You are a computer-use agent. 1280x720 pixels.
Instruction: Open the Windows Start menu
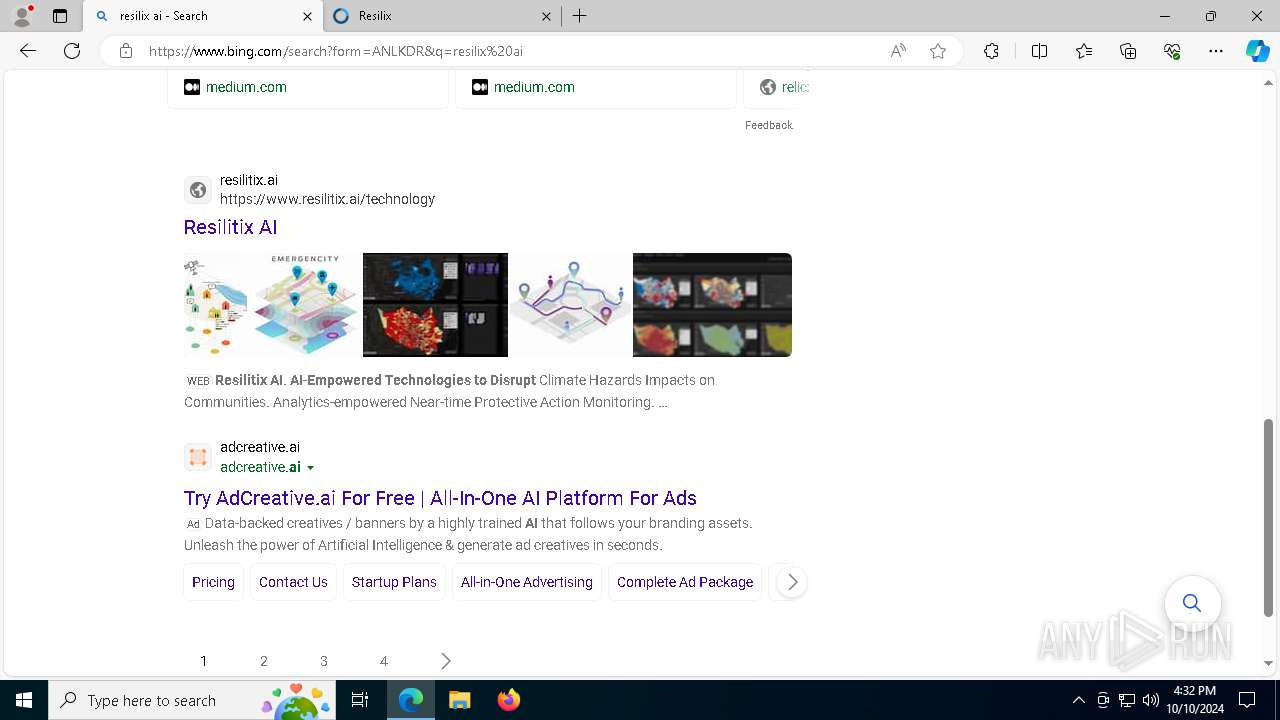pyautogui.click(x=24, y=700)
